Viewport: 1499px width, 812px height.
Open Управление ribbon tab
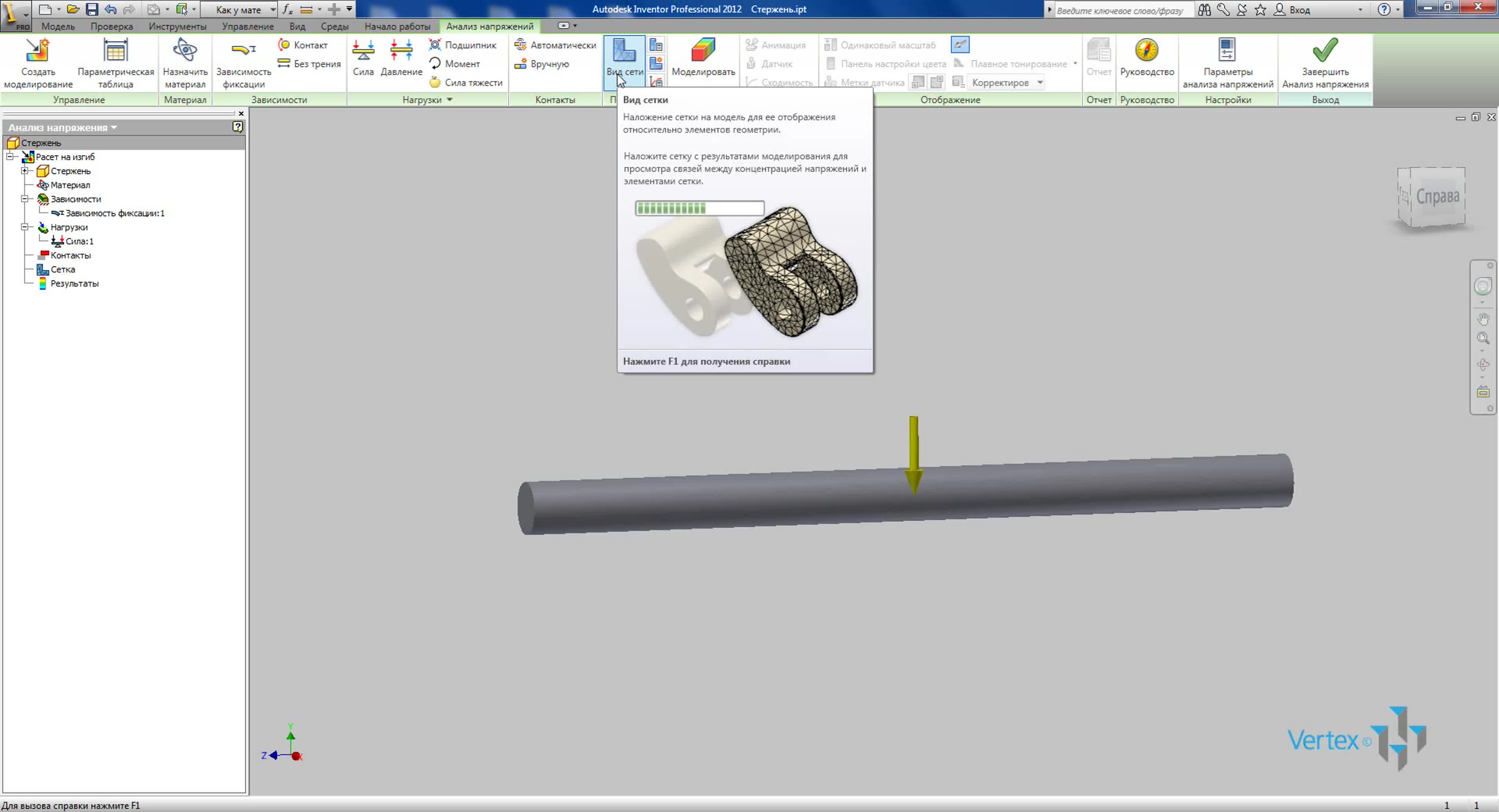coord(247,26)
